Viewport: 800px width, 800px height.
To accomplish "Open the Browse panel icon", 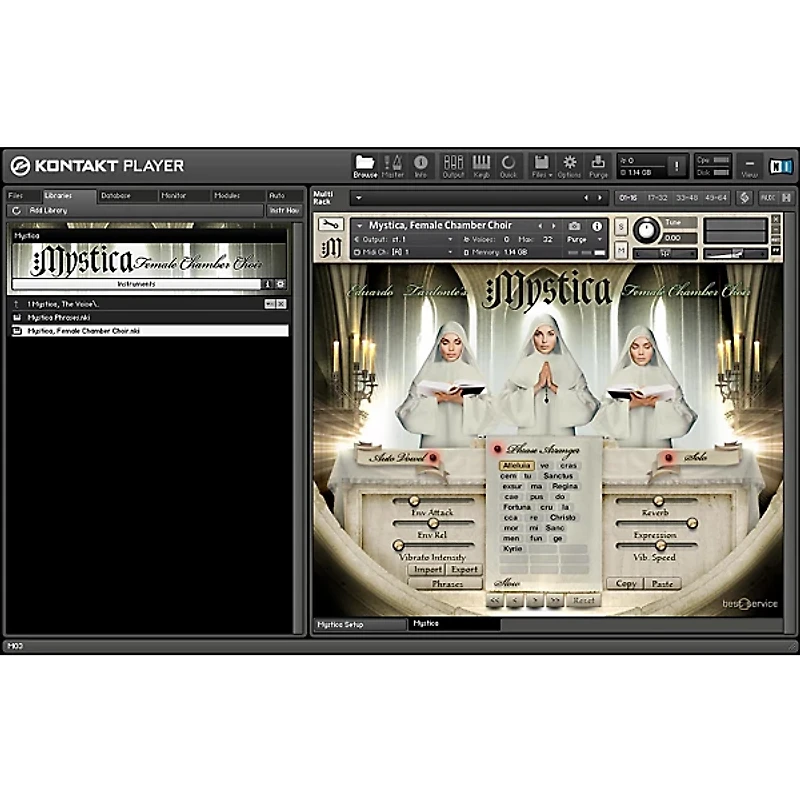I will click(365, 164).
